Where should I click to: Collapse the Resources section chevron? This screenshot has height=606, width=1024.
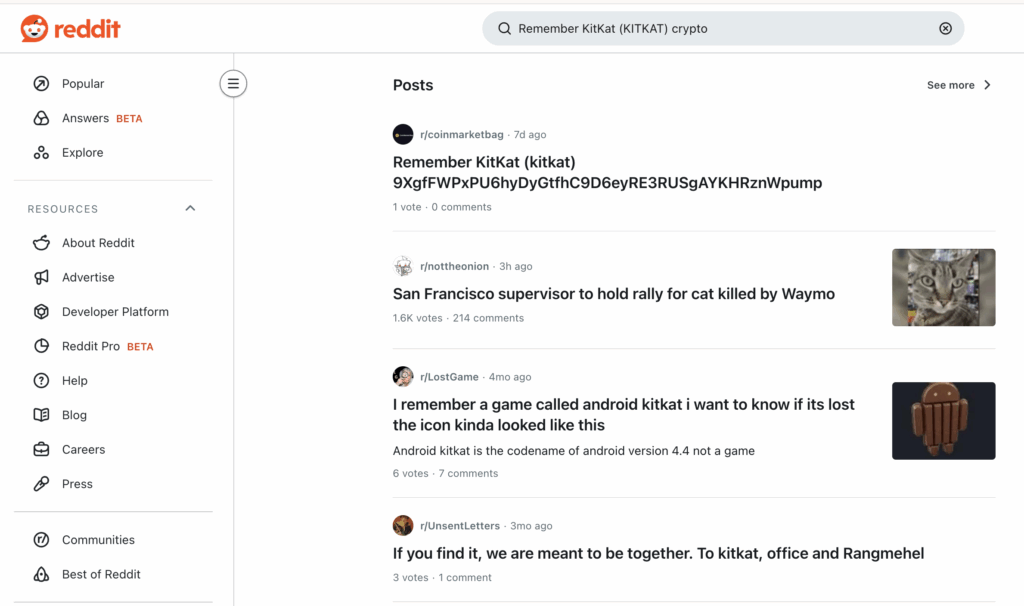(x=190, y=209)
